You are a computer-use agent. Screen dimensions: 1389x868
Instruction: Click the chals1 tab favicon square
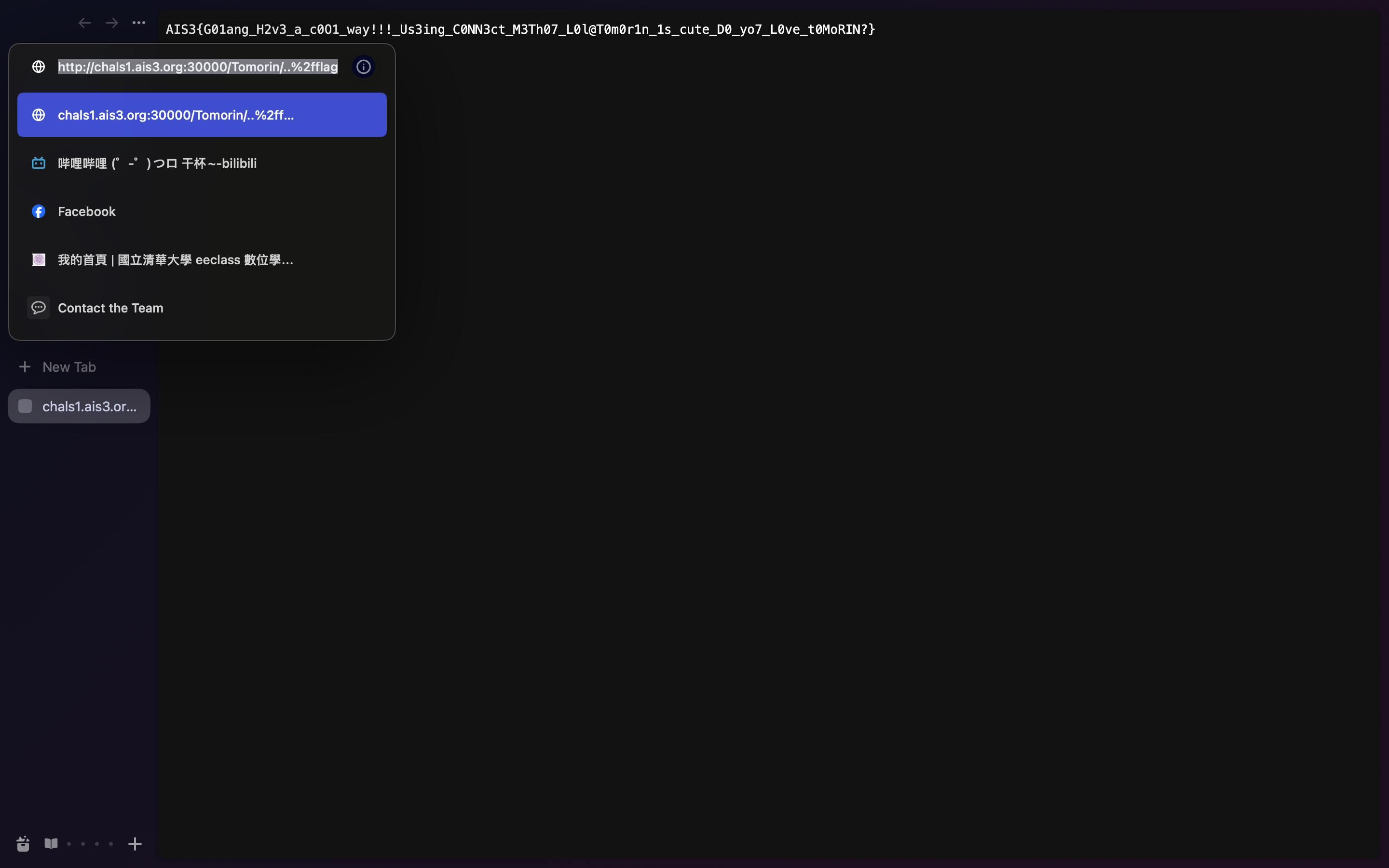pos(25,406)
